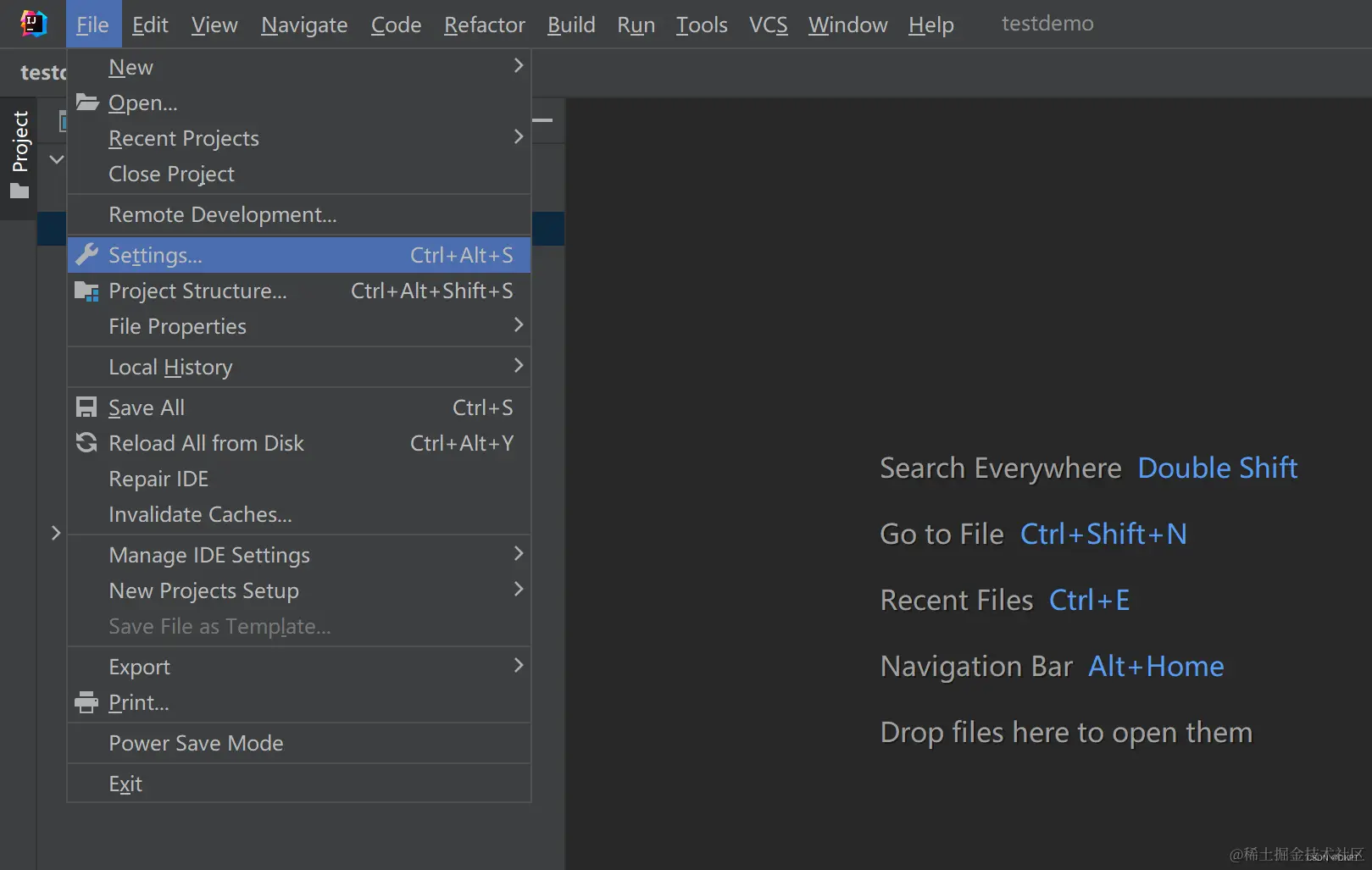Expand the New submenu arrow
Viewport: 1372px width, 870px height.
pyautogui.click(x=518, y=65)
